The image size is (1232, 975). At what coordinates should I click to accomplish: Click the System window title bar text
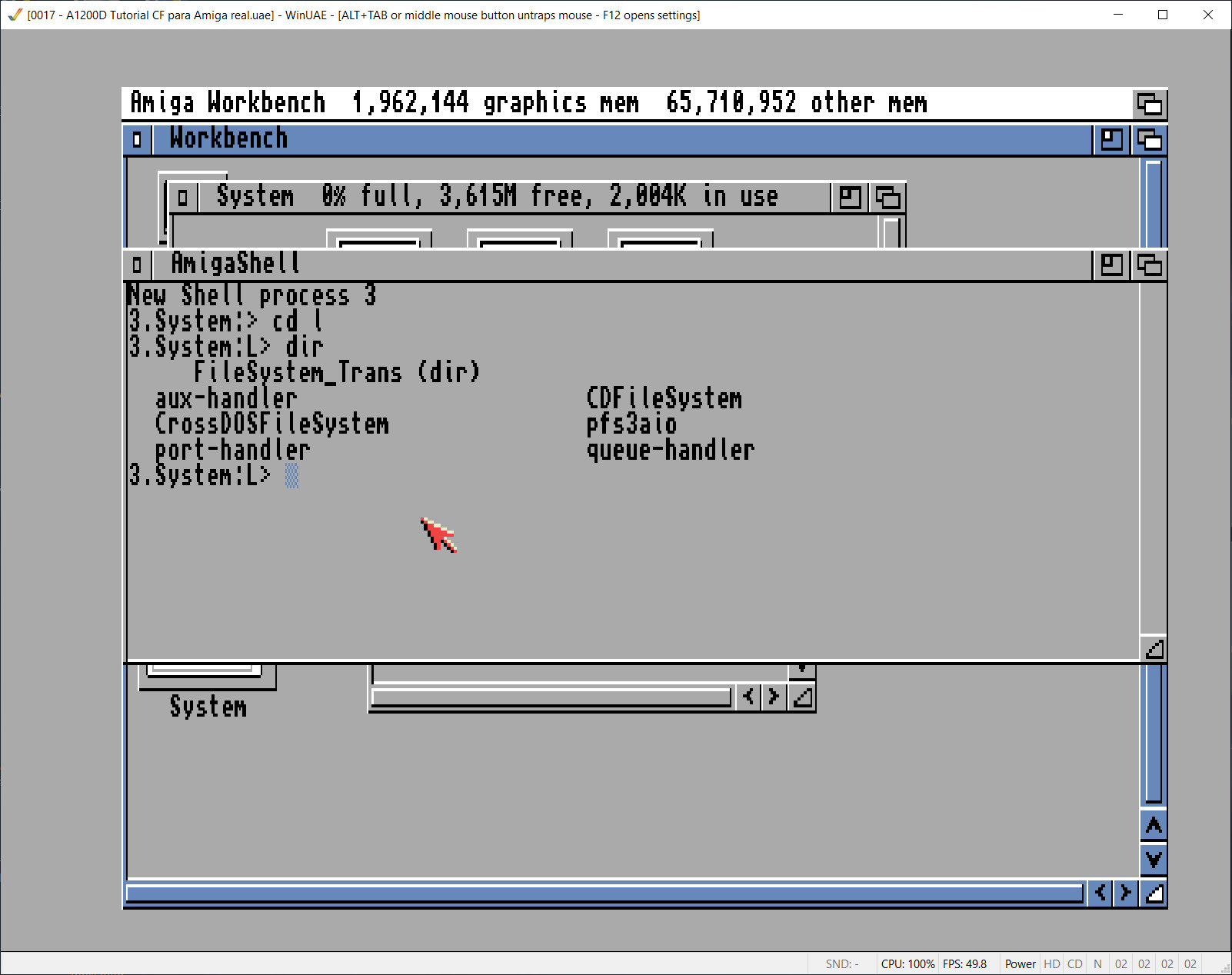coord(497,197)
